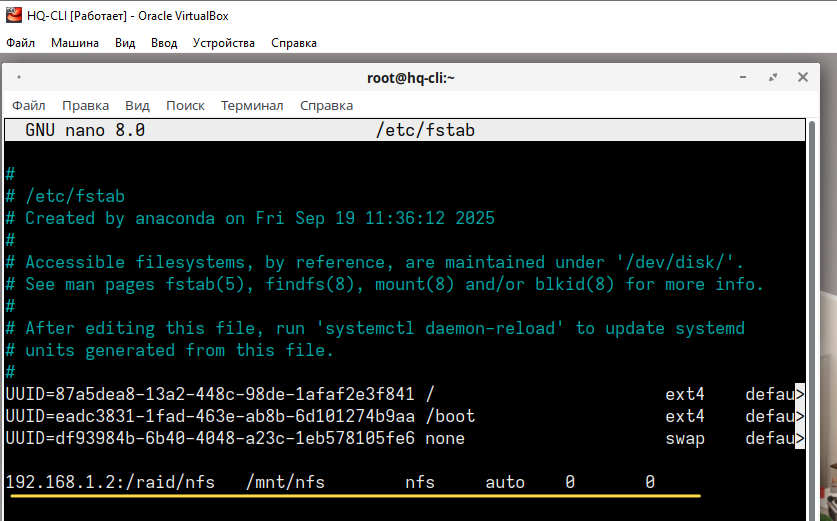Click the UUID=eadc3831 entry
Viewport: 837px width, 521px height.
[x=210, y=416]
